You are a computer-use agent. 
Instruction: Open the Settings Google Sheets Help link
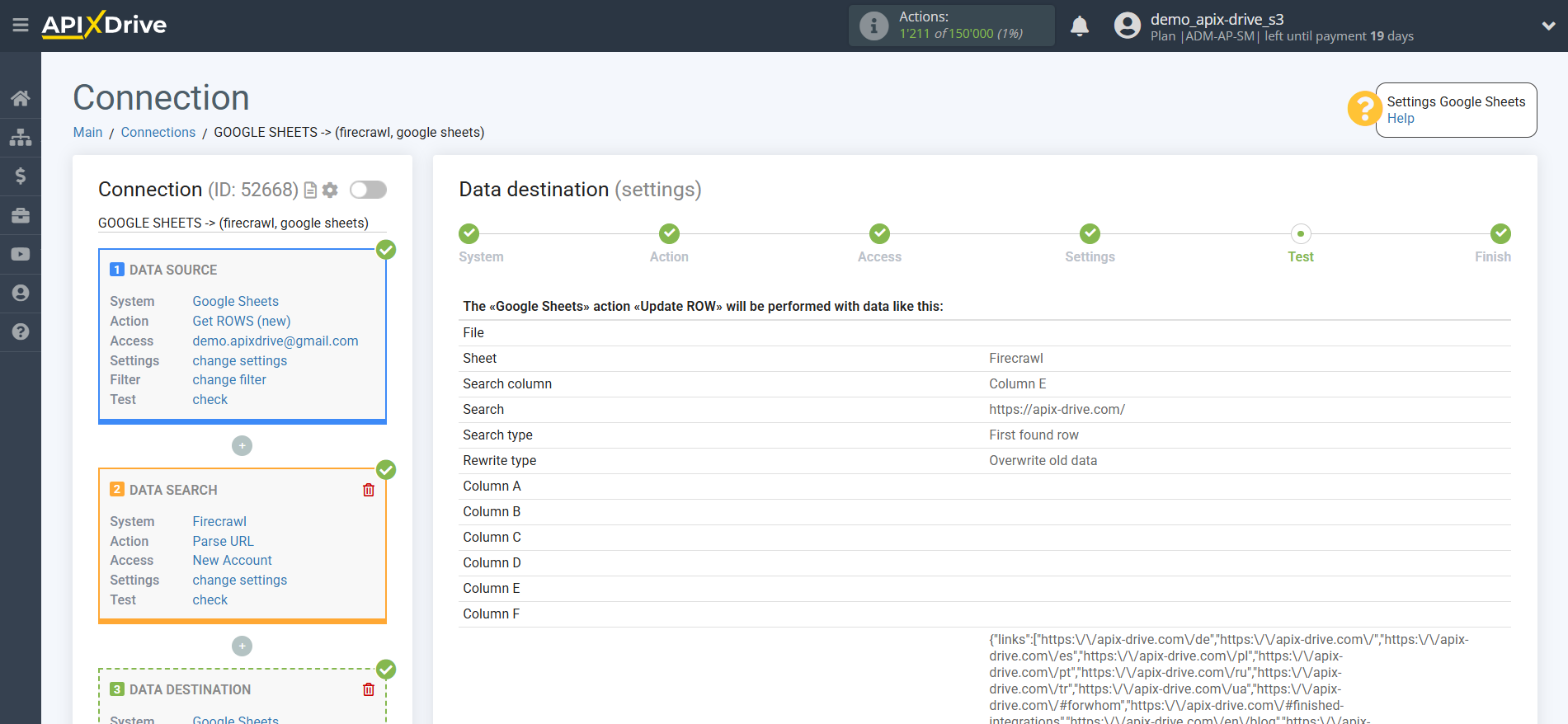(x=1400, y=119)
